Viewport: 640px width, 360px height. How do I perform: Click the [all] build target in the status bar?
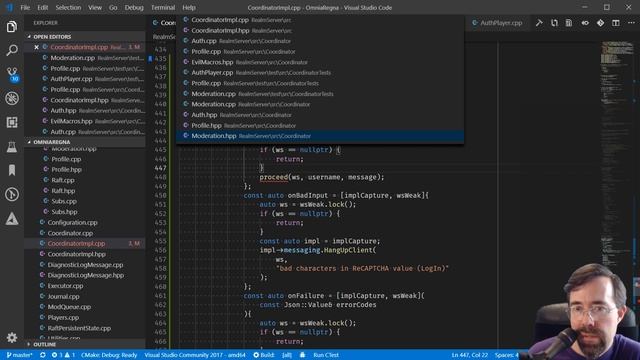click(287, 355)
